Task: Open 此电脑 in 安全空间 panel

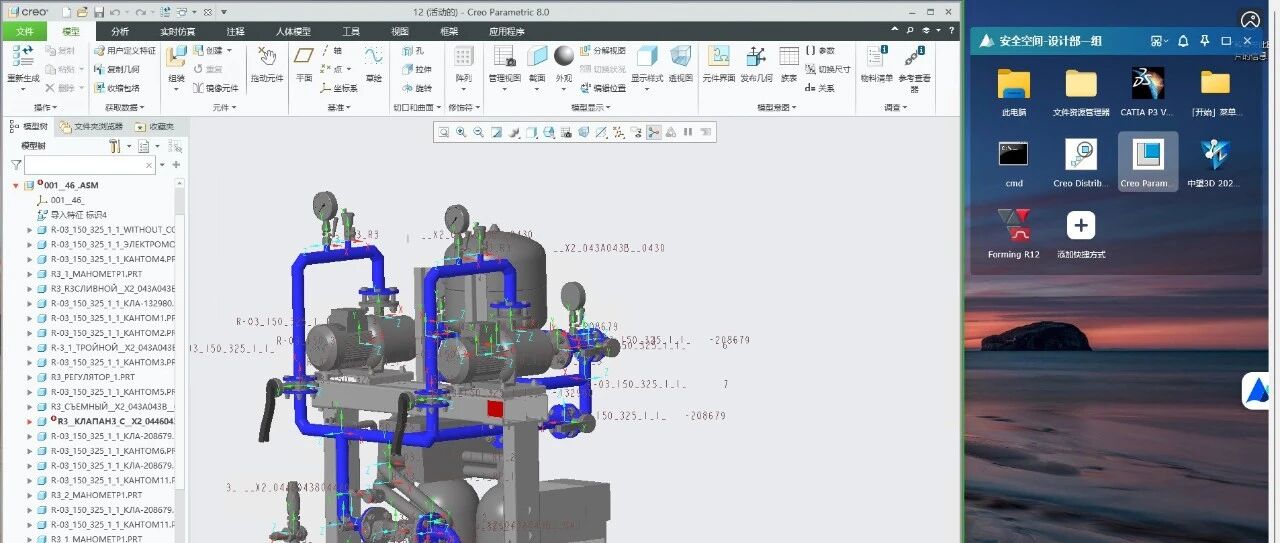Action: [x=1014, y=94]
